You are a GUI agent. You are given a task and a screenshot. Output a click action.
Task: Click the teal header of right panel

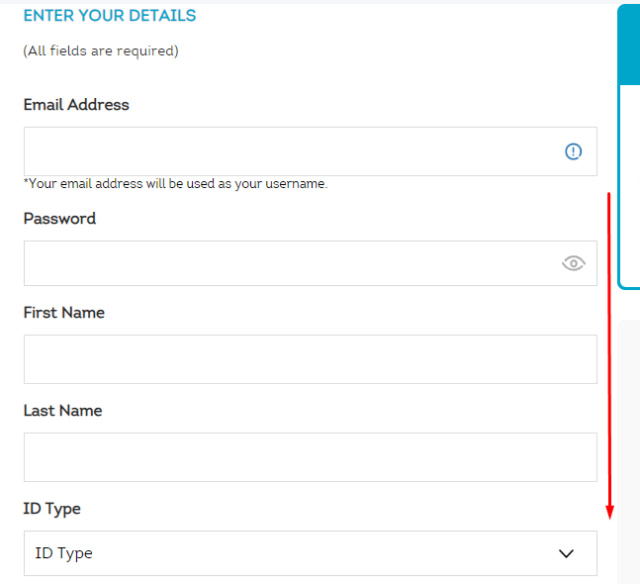click(629, 45)
